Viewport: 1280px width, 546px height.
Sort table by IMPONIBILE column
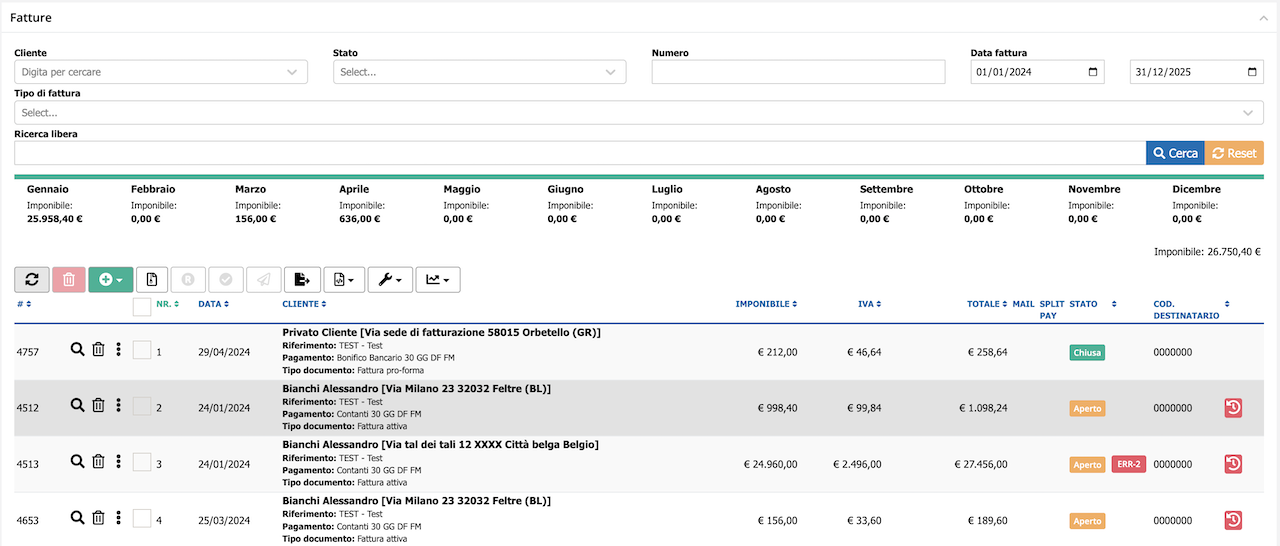click(x=766, y=304)
